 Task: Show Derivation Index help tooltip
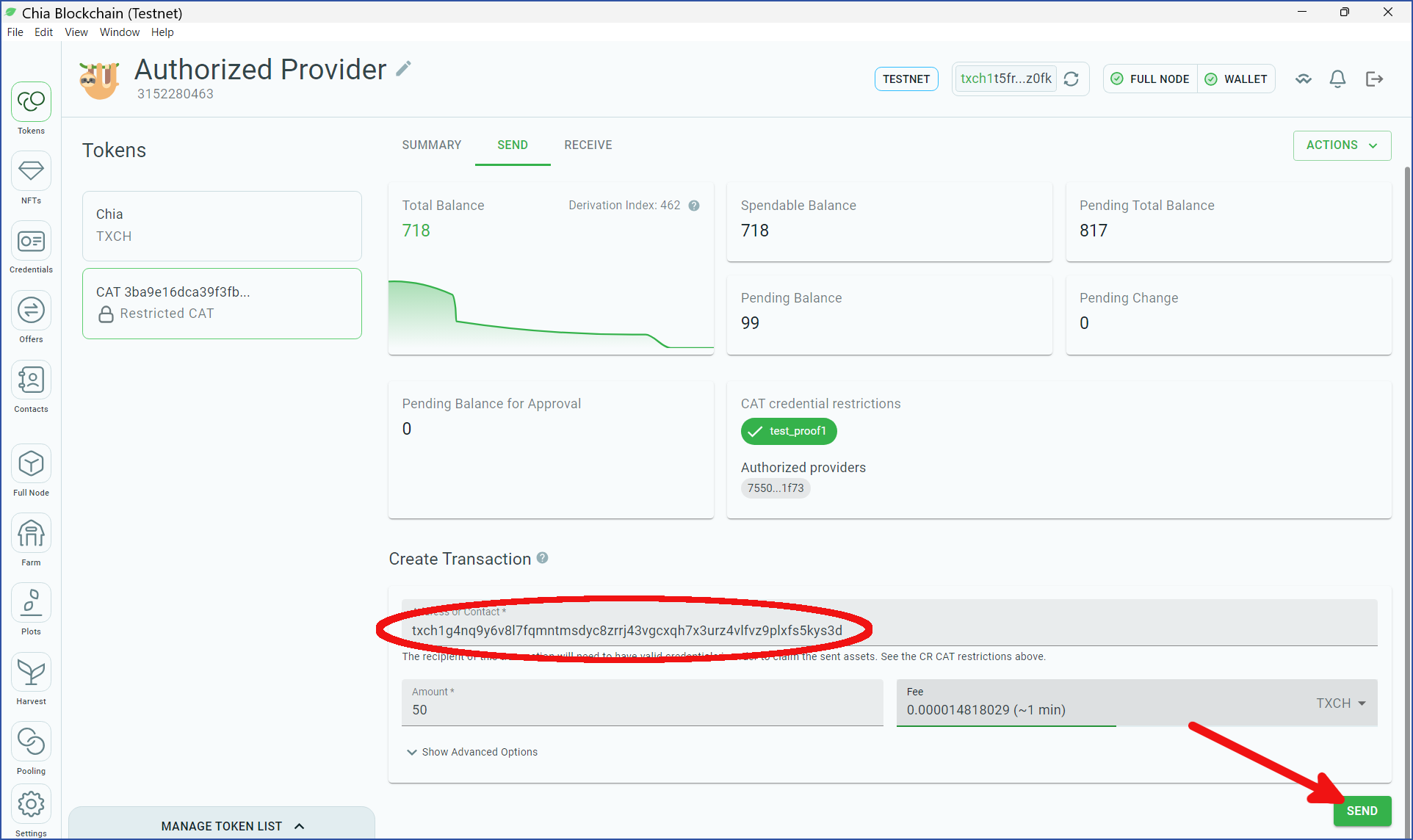(694, 206)
